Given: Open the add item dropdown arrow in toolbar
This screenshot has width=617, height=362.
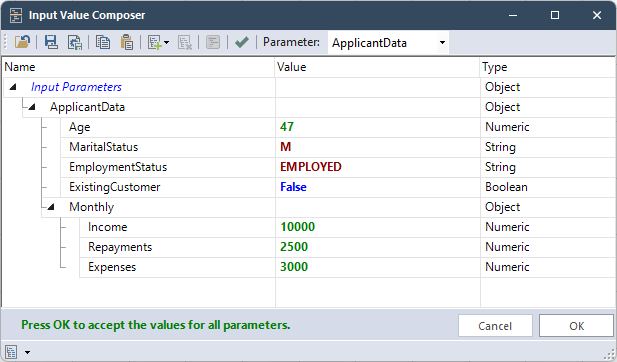Looking at the screenshot, I should click(167, 42).
